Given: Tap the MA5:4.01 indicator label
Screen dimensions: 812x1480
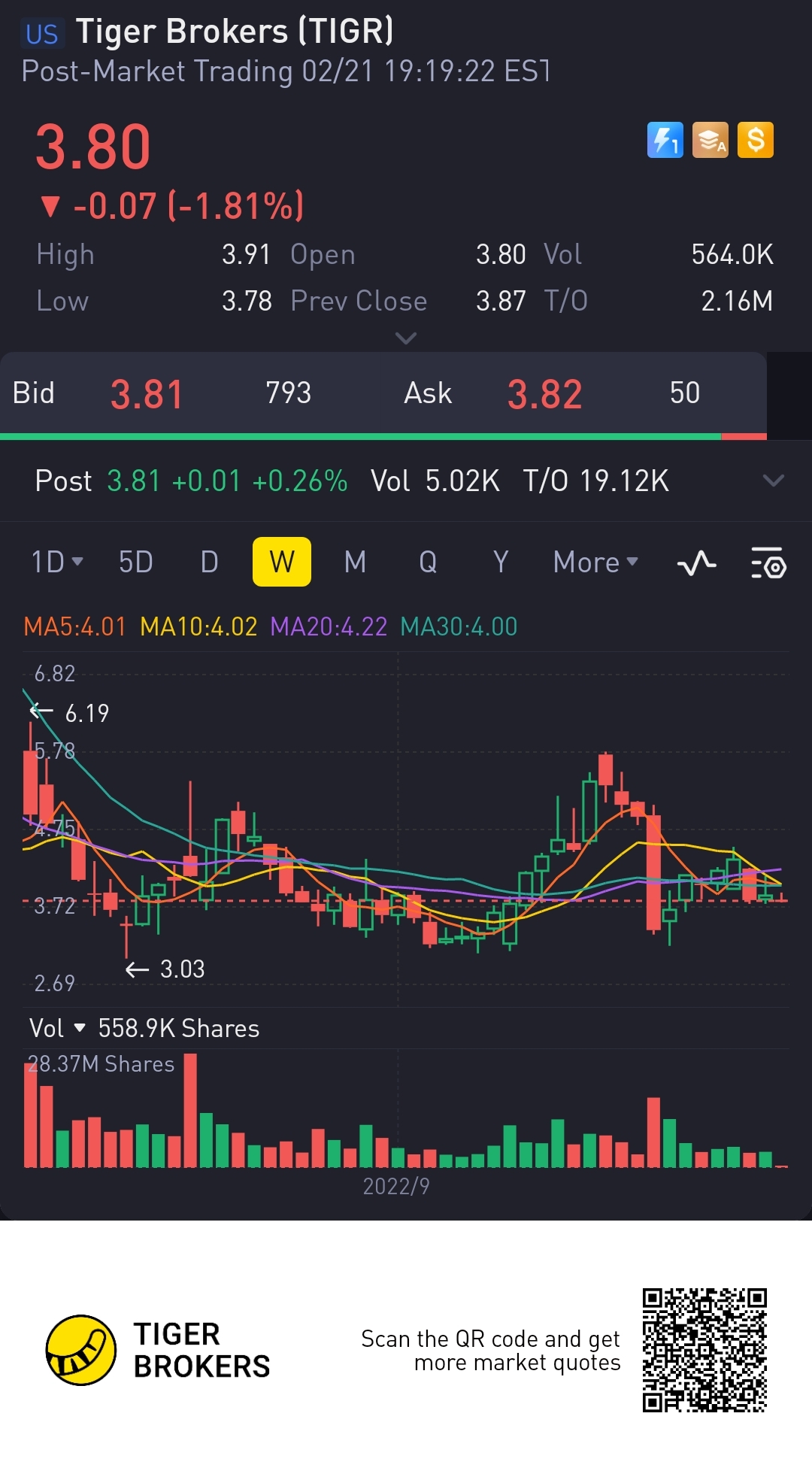Looking at the screenshot, I should pos(74,626).
